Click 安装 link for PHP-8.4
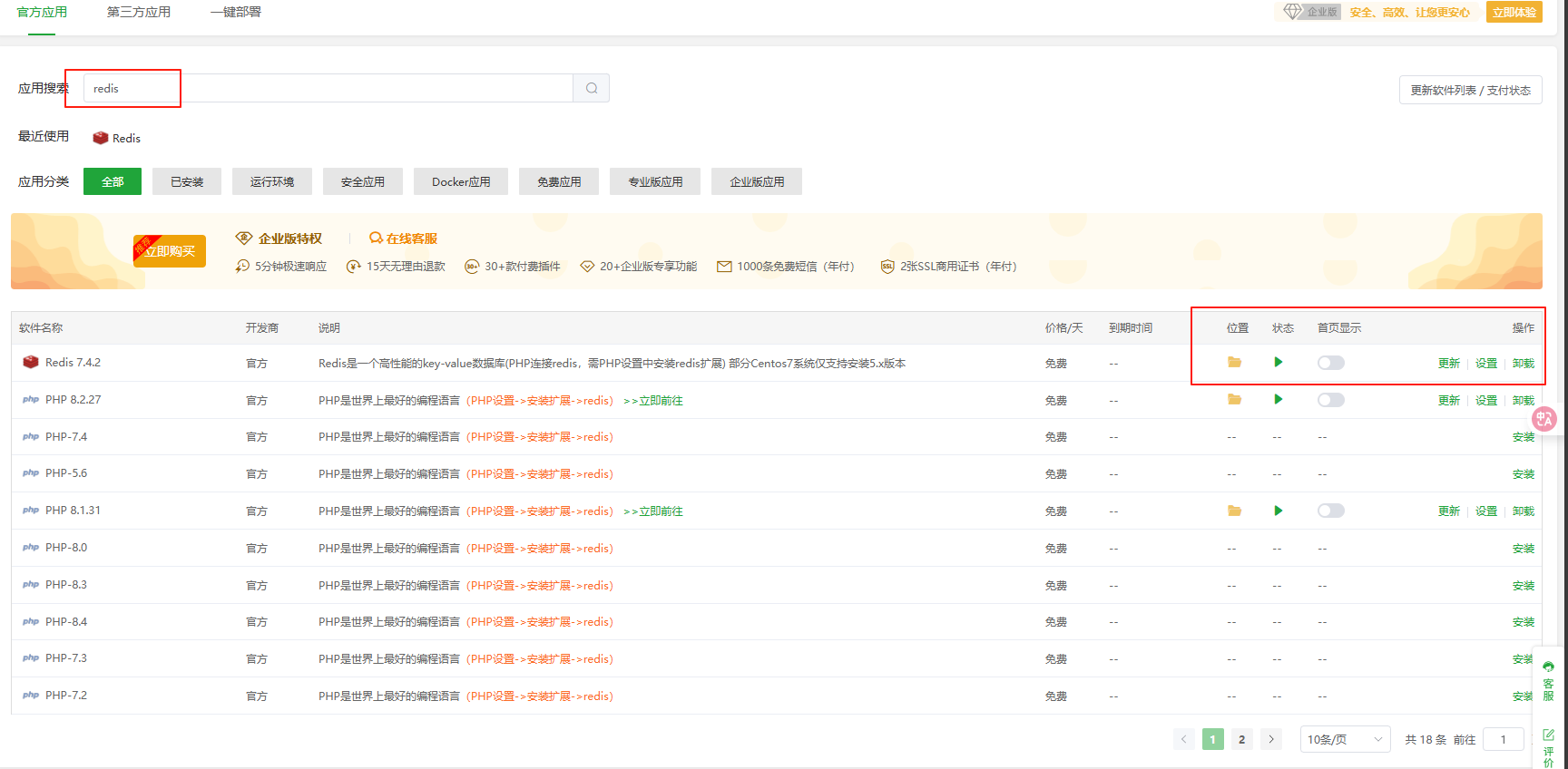1568x769 pixels. point(1524,622)
